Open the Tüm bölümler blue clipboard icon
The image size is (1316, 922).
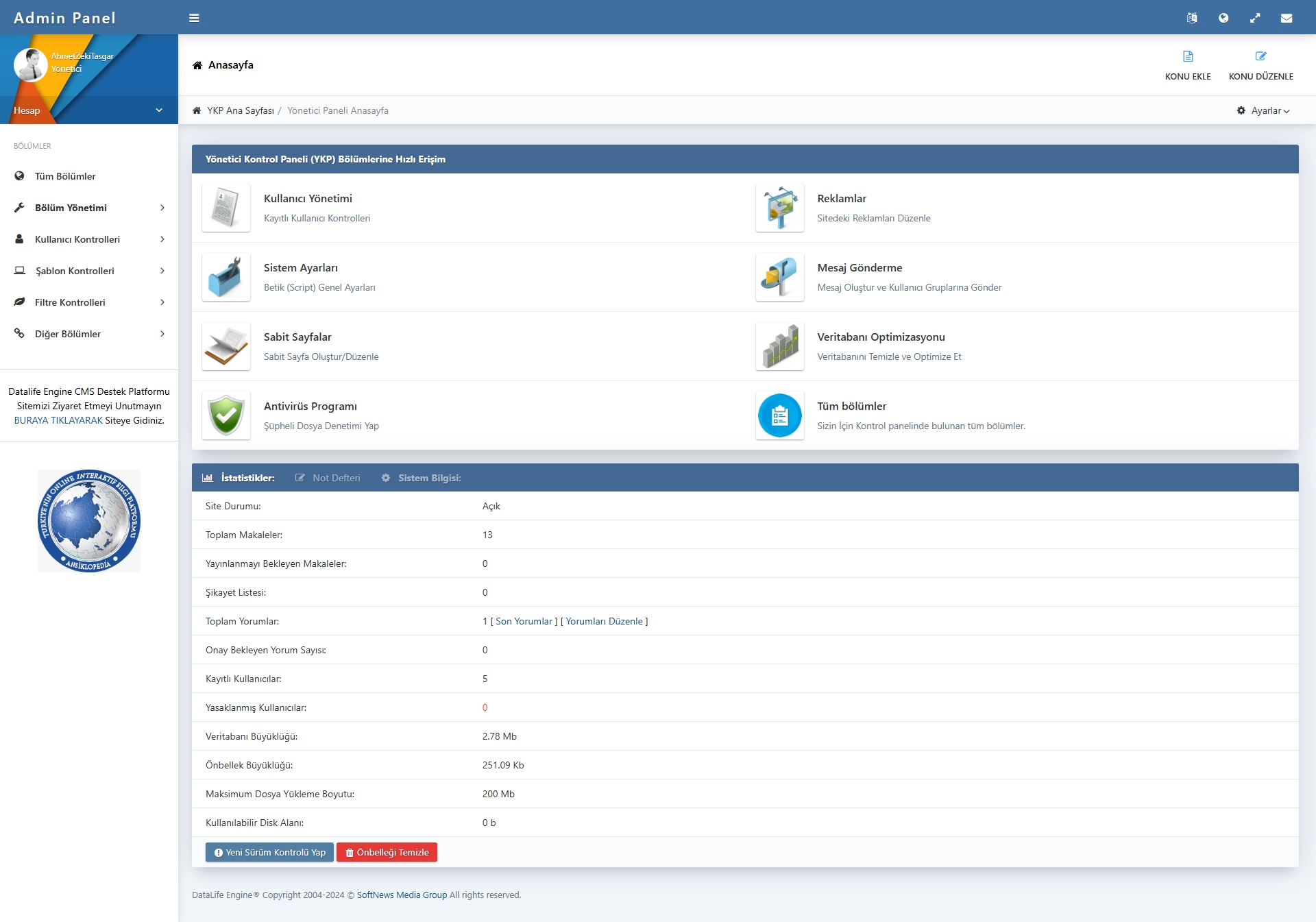coord(779,415)
